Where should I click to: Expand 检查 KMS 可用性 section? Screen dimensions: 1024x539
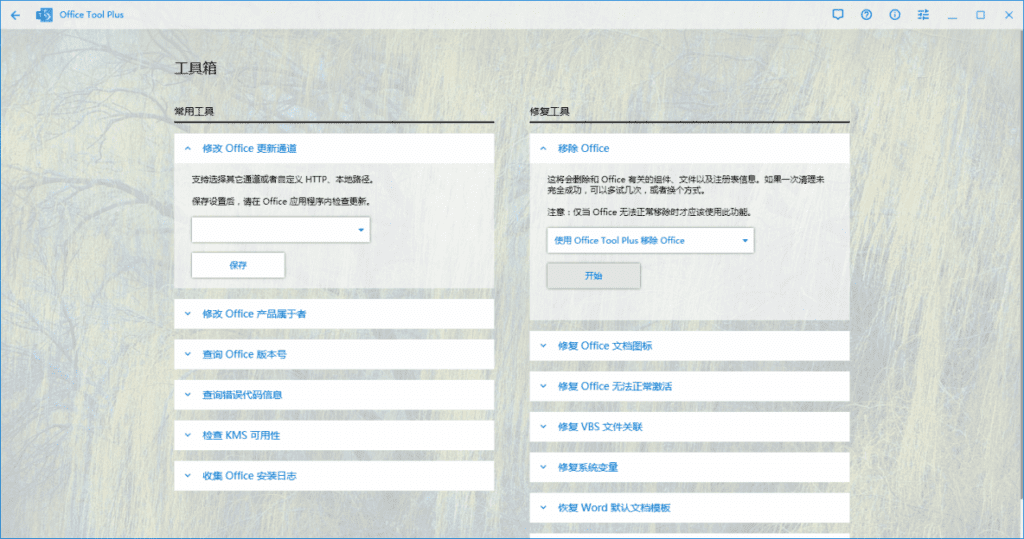point(334,436)
